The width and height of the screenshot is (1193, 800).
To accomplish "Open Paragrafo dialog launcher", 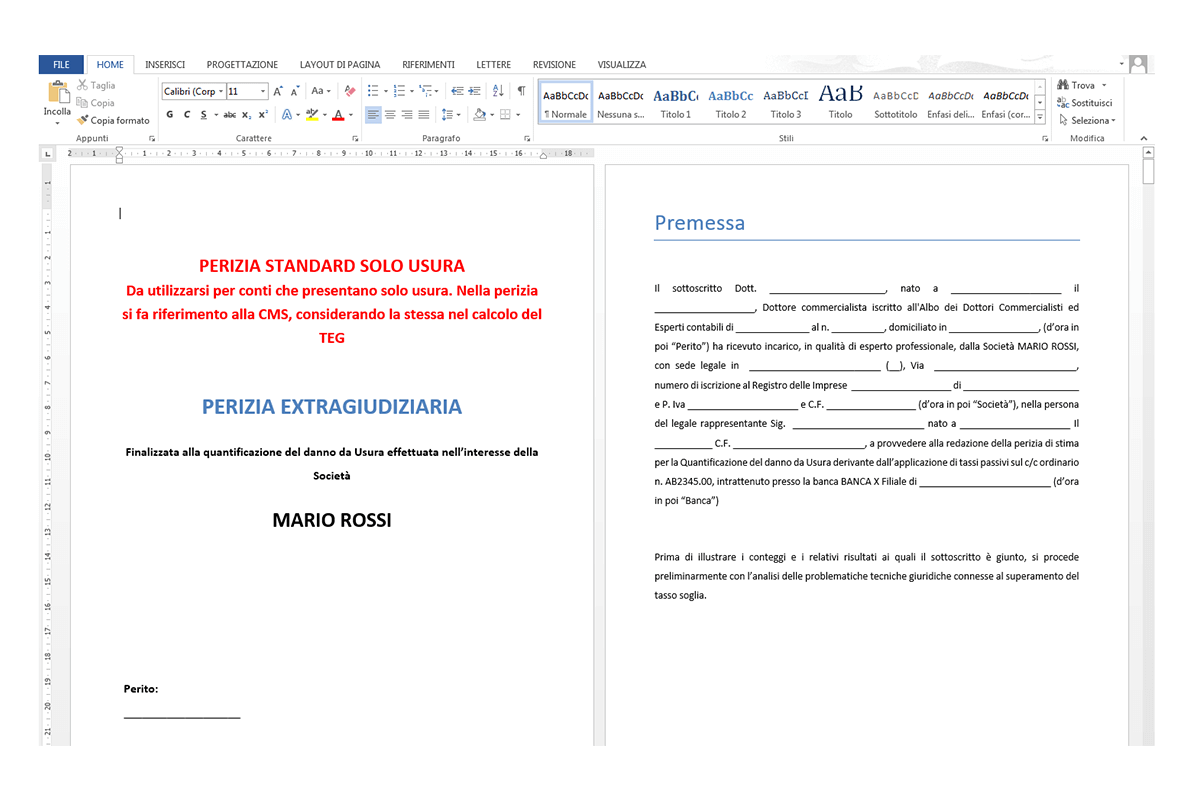I will tap(527, 139).
